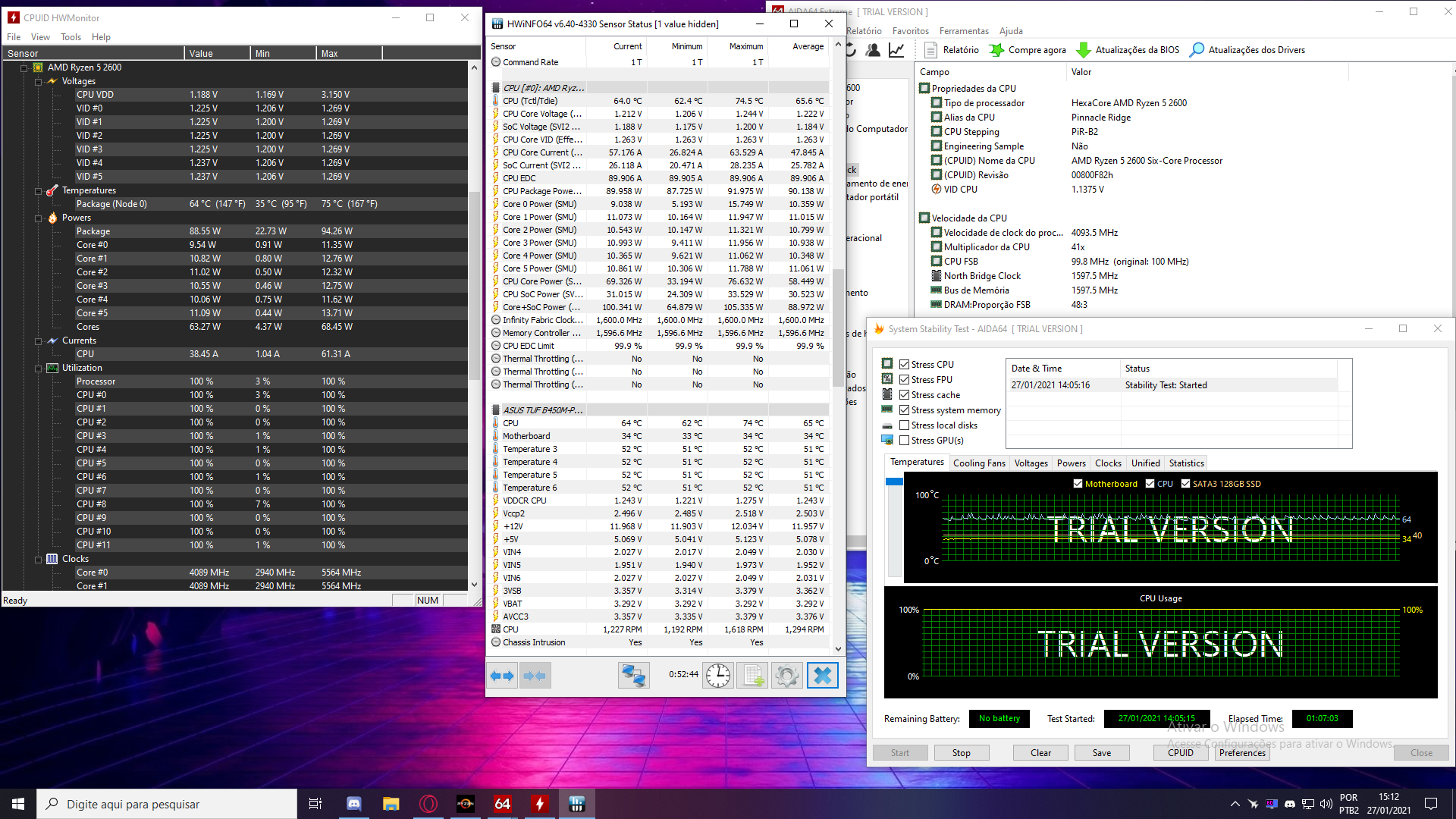Toggle Stress FPU checkbox

tap(904, 380)
